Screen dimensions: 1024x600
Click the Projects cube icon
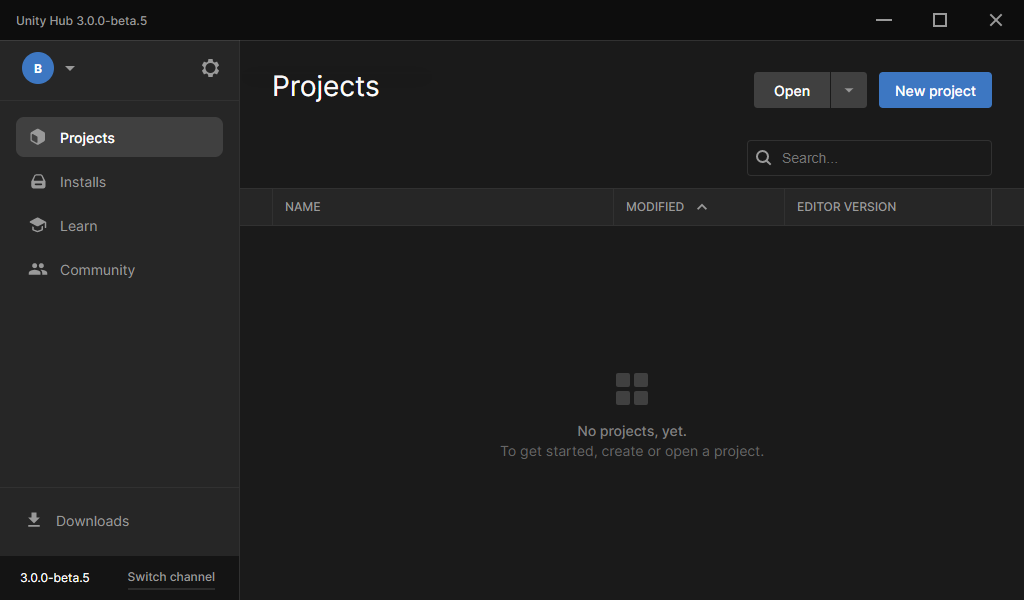click(38, 136)
